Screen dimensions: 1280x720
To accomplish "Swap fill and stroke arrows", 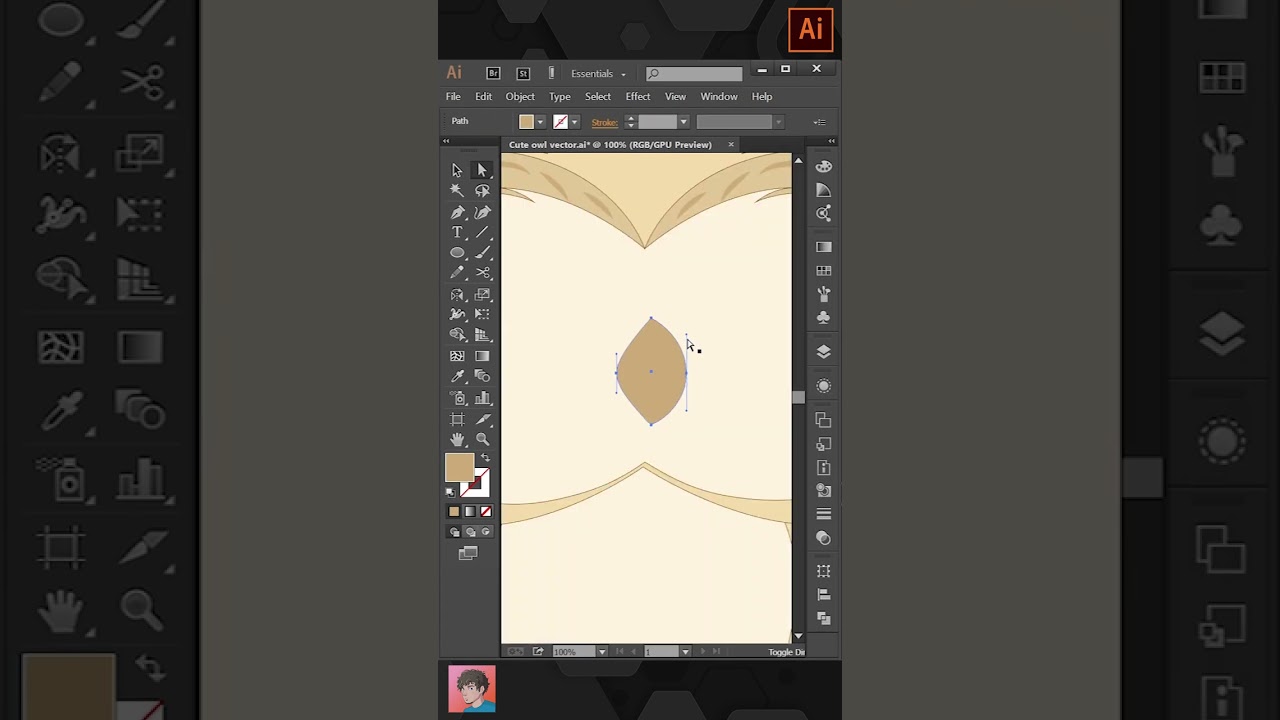I will click(485, 458).
